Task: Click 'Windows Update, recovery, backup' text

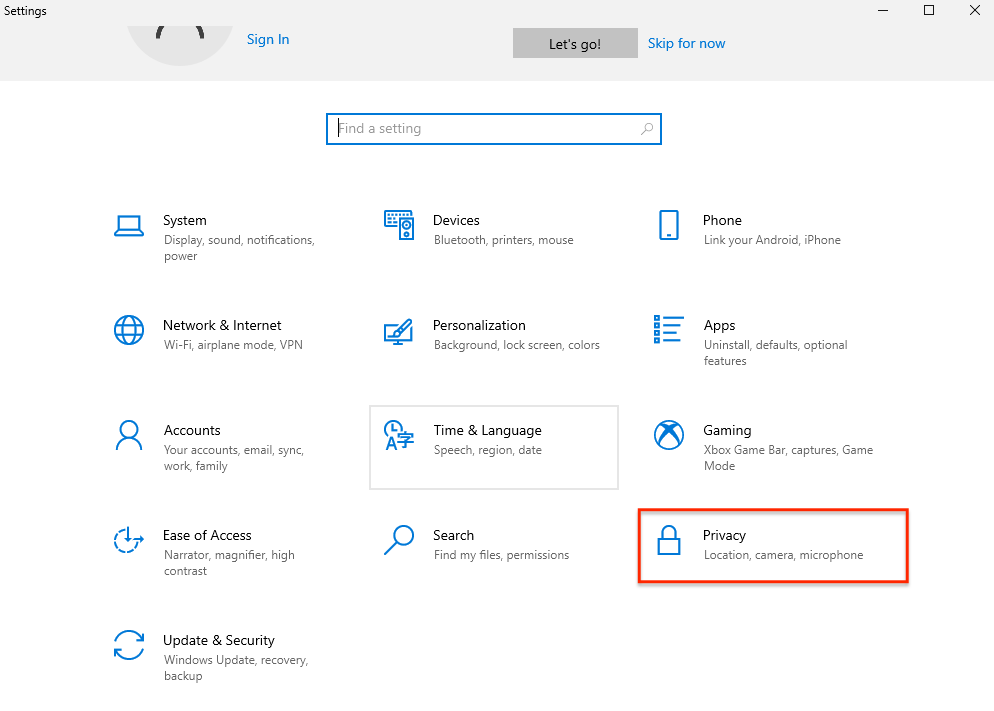Action: 236,668
